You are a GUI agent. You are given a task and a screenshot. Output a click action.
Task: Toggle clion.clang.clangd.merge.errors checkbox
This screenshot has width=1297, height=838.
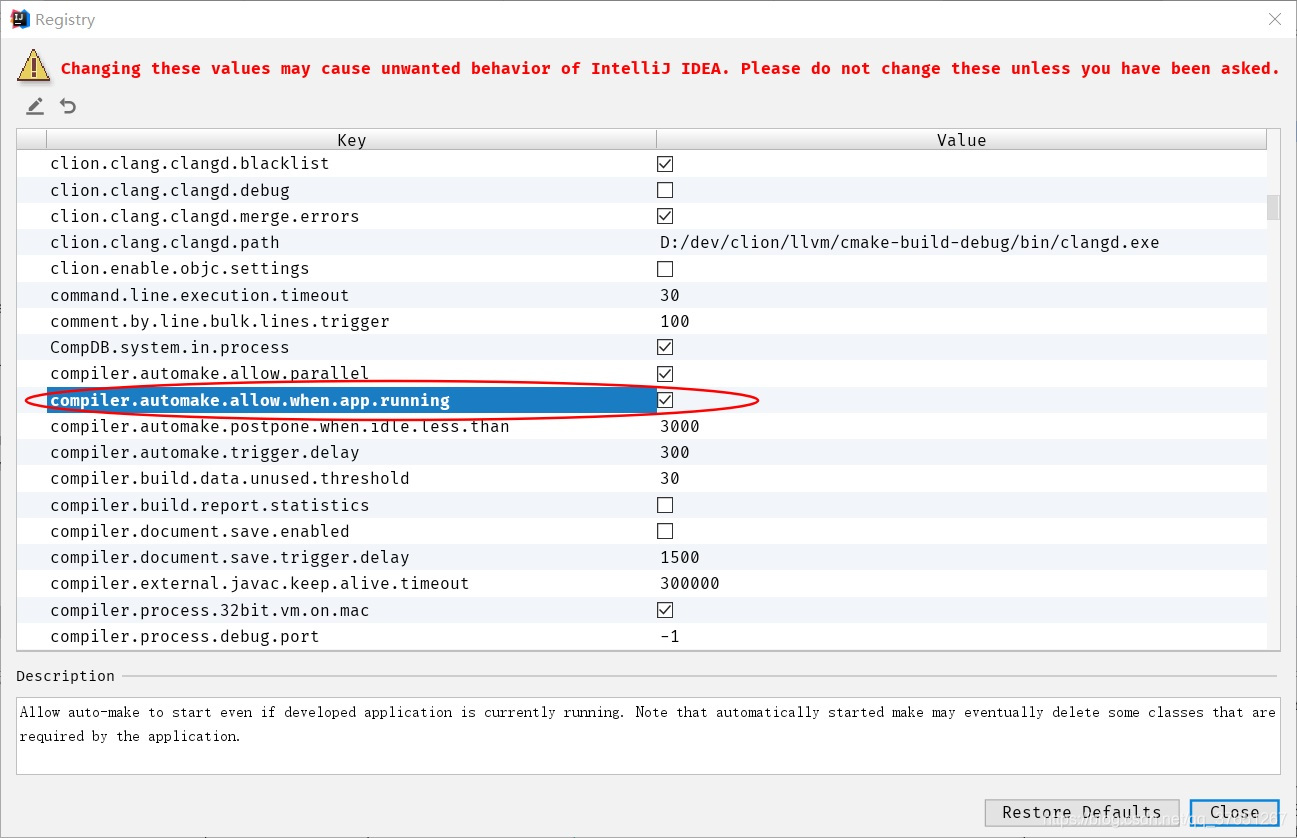665,216
